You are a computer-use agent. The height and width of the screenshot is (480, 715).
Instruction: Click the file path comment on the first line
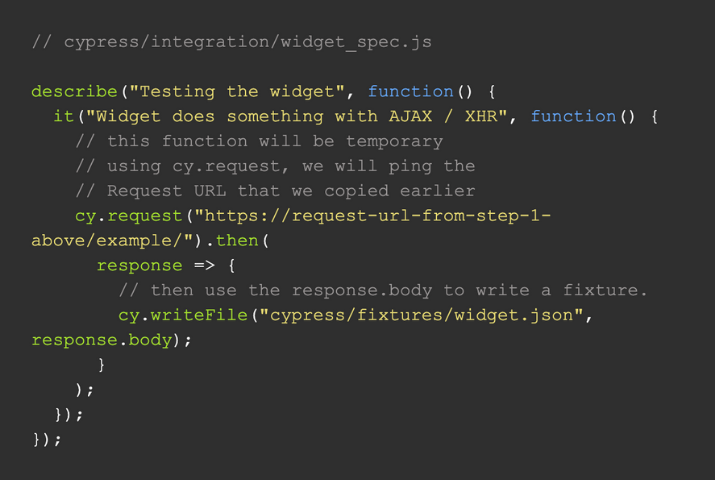pos(231,42)
